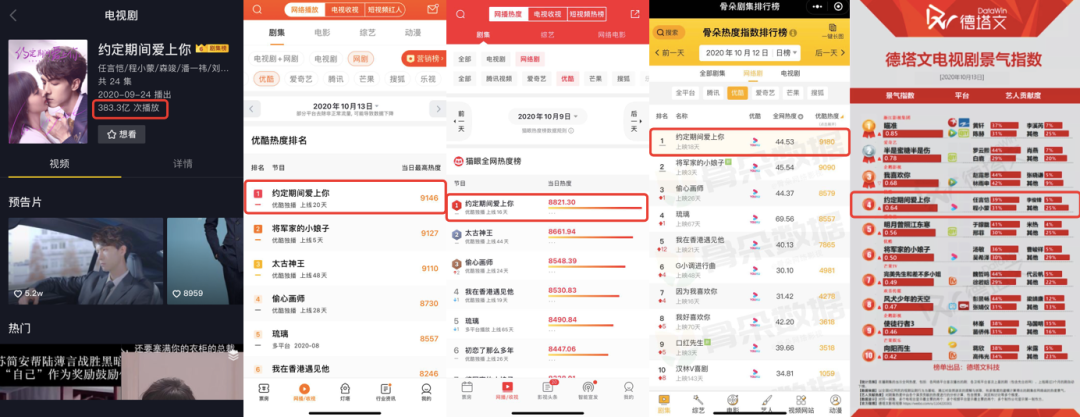Tap info icon beside 全网热度 header
The width and height of the screenshot is (1080, 417).
click(x=800, y=116)
